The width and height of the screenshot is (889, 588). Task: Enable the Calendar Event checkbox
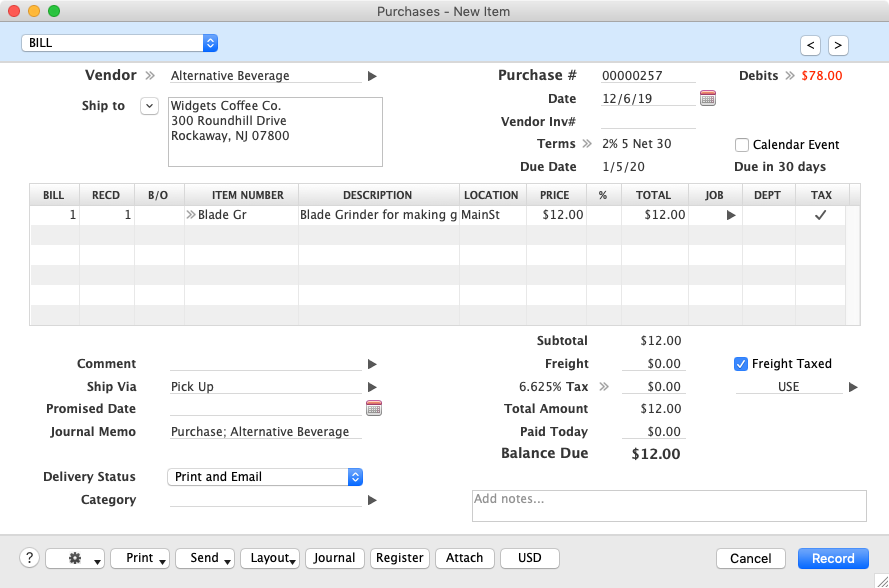tap(742, 145)
